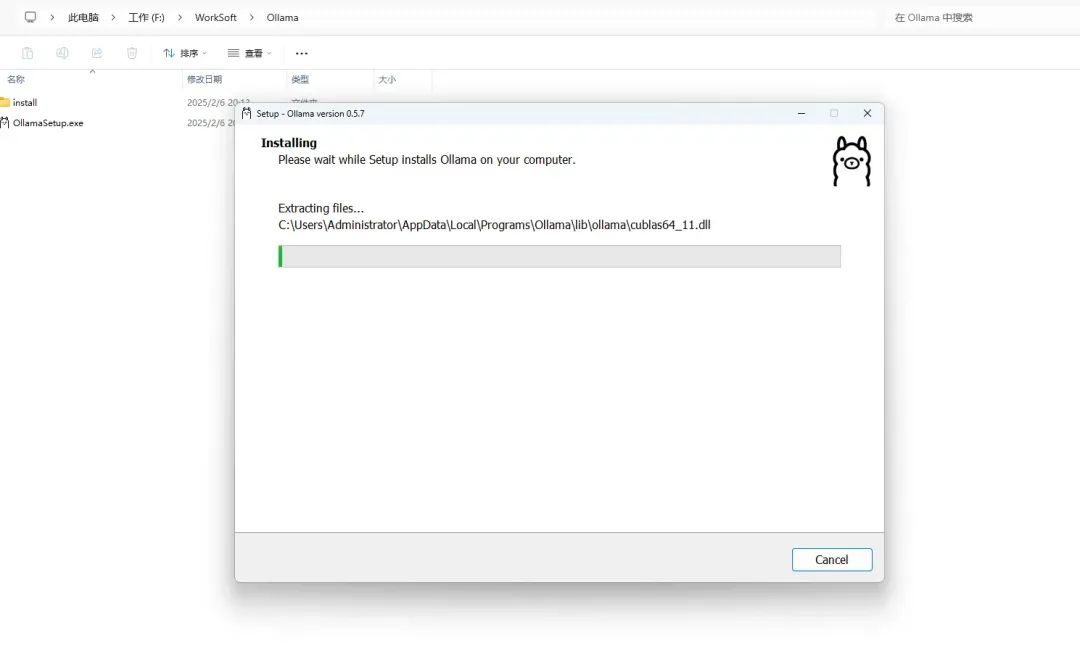
Task: Go to the 此电脑 breadcrumb
Action: (83, 17)
